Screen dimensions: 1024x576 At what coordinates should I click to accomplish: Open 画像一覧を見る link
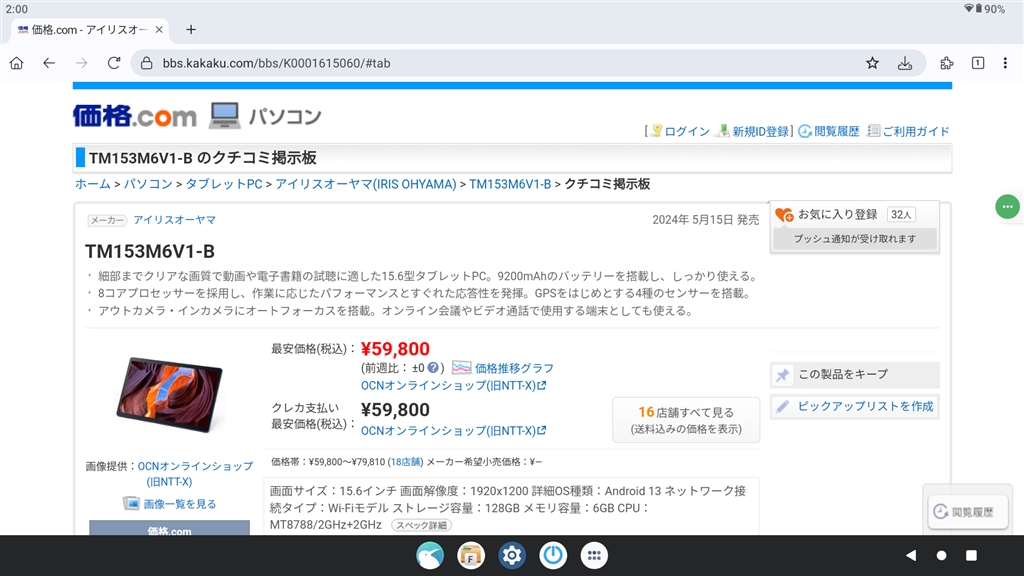(x=180, y=504)
